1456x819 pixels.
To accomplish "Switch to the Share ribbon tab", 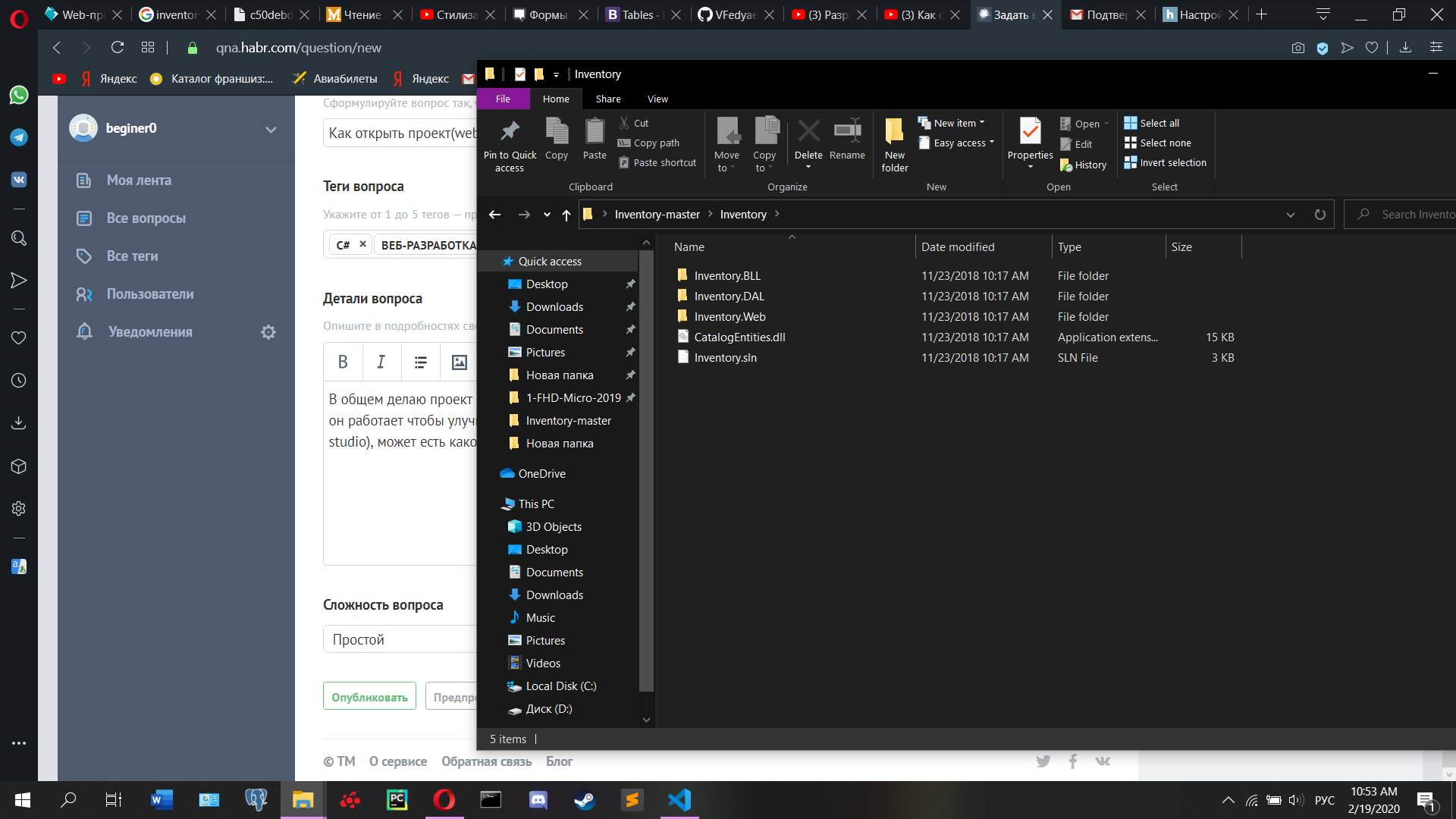I will [x=608, y=99].
